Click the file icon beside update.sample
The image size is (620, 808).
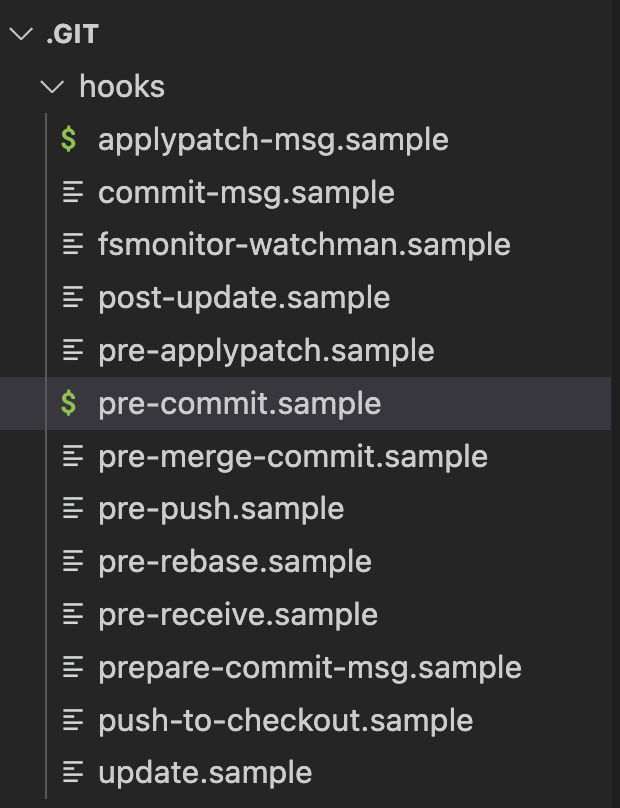(x=72, y=773)
